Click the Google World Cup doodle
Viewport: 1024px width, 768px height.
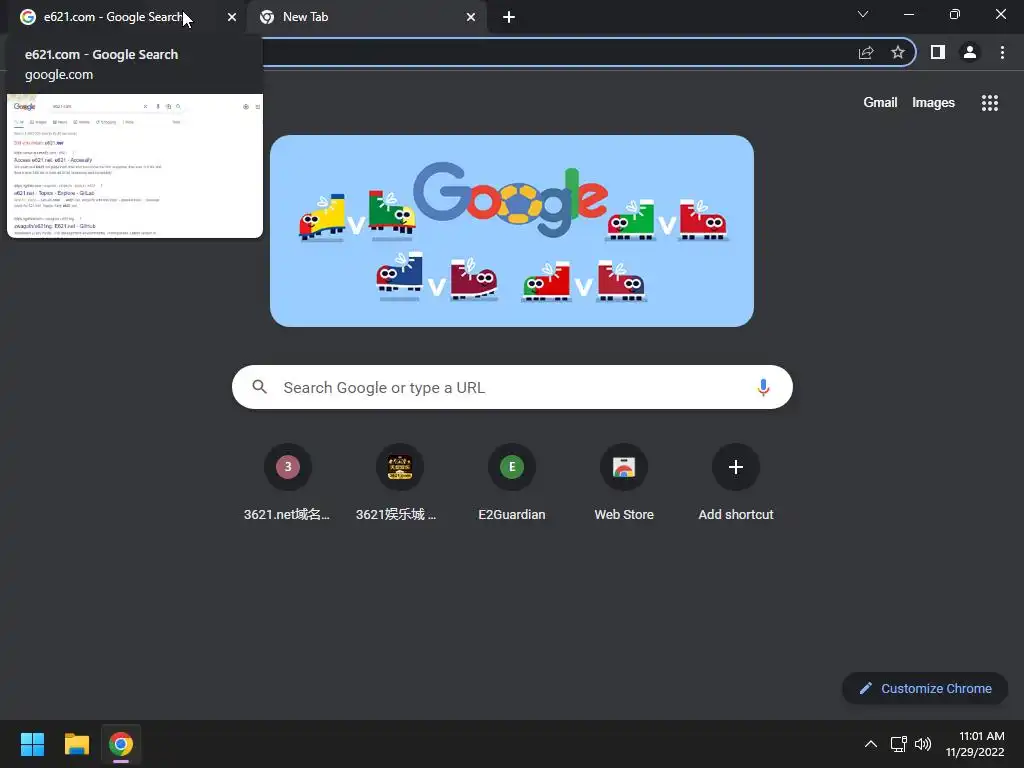point(512,231)
